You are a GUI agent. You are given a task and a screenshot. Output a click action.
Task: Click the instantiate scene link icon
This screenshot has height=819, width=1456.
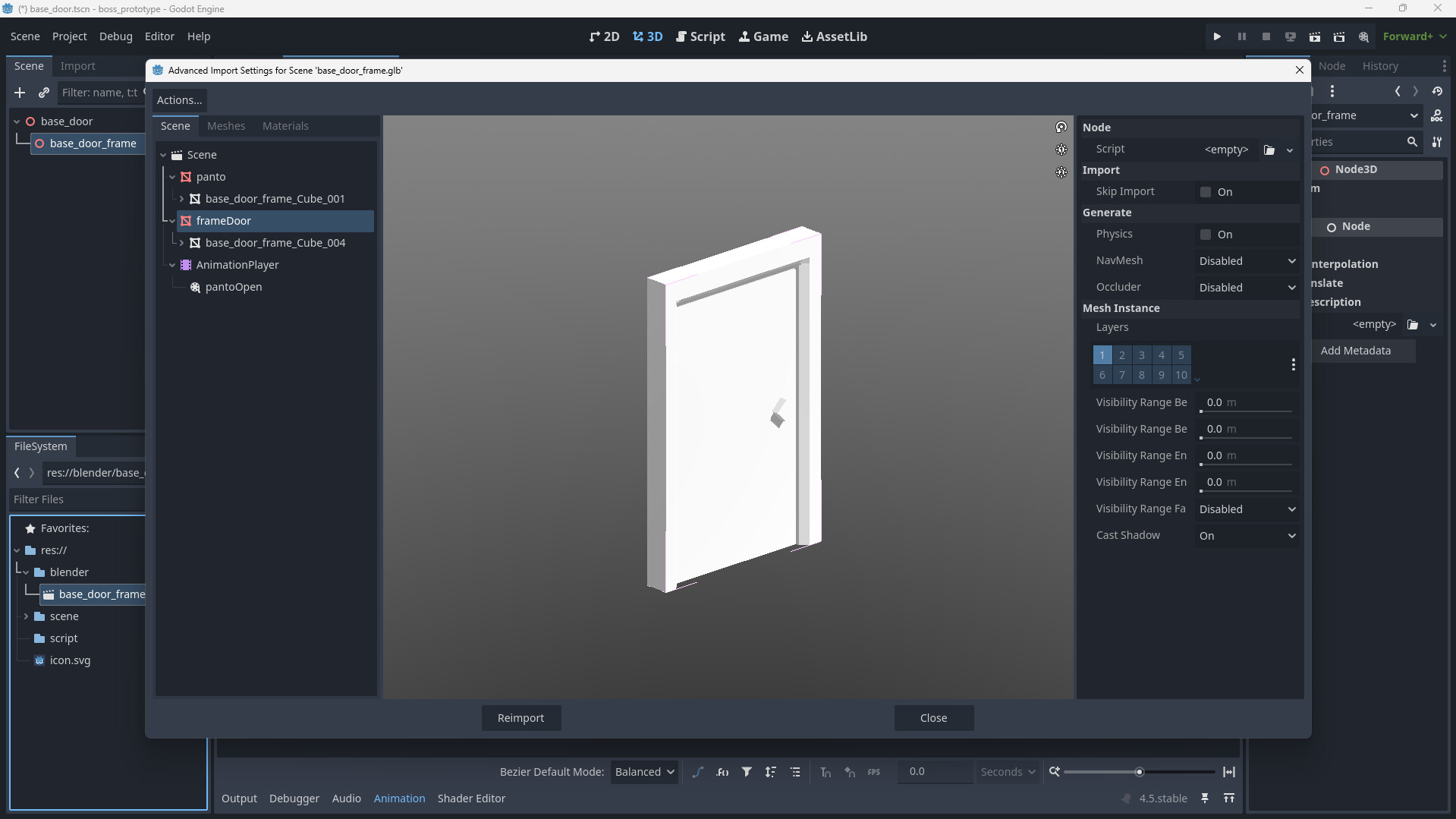(x=44, y=93)
